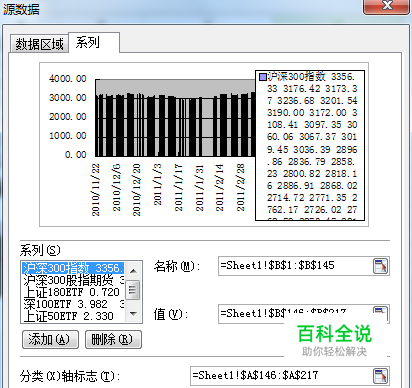Viewport: 412px width, 388px height.
Task: Click range selector icon for 分类(X)轴标志
Action: tap(380, 376)
